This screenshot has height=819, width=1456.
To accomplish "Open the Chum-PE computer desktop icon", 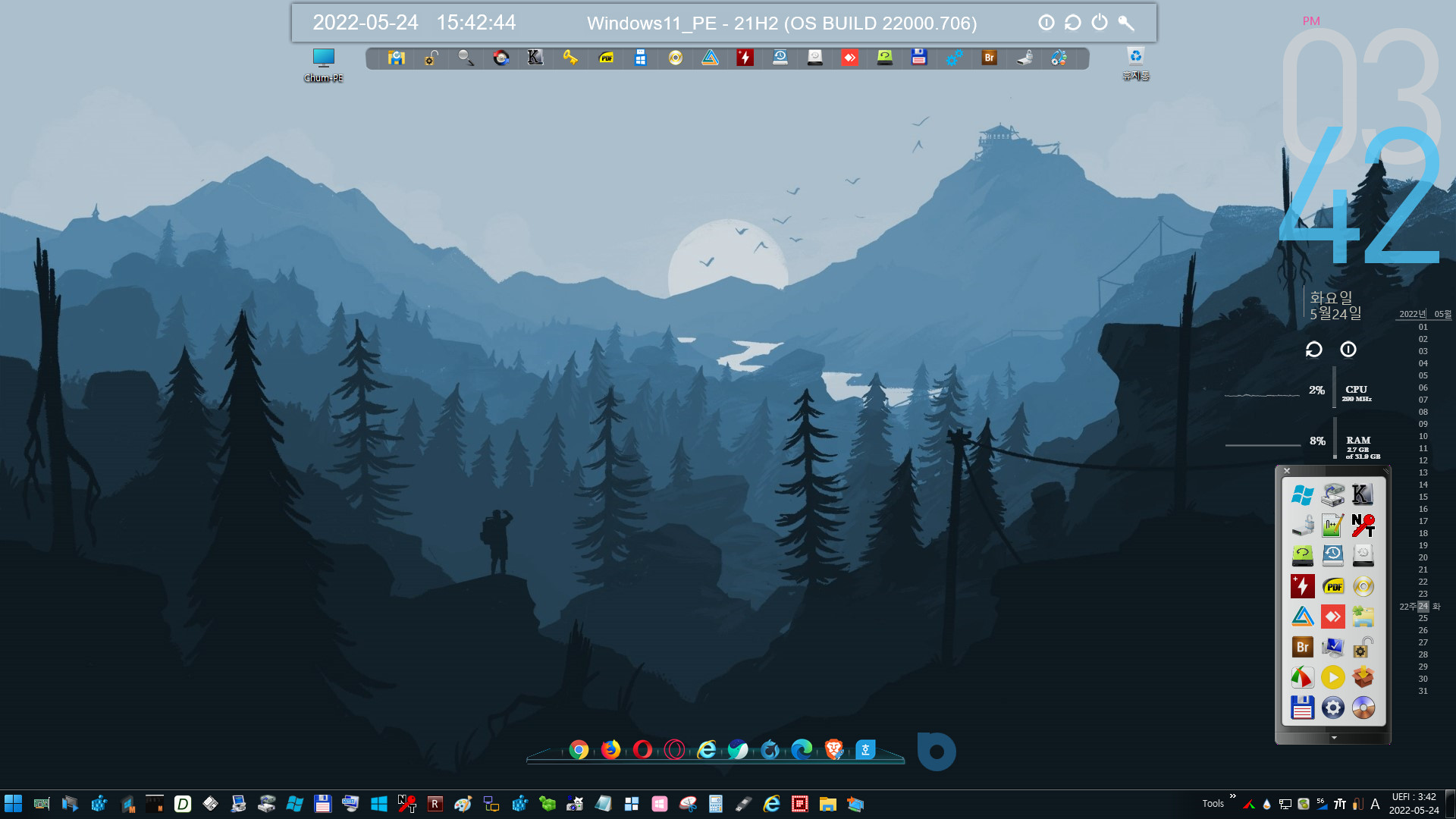I will coord(324,65).
